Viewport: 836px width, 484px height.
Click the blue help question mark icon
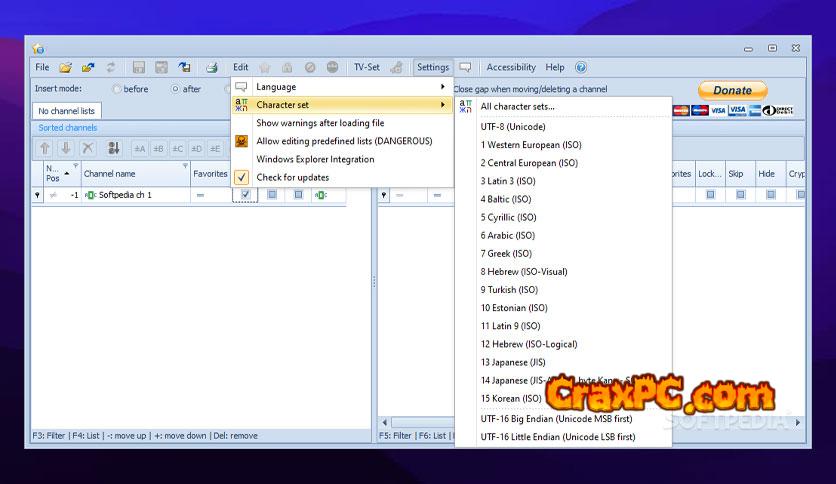pyautogui.click(x=581, y=67)
